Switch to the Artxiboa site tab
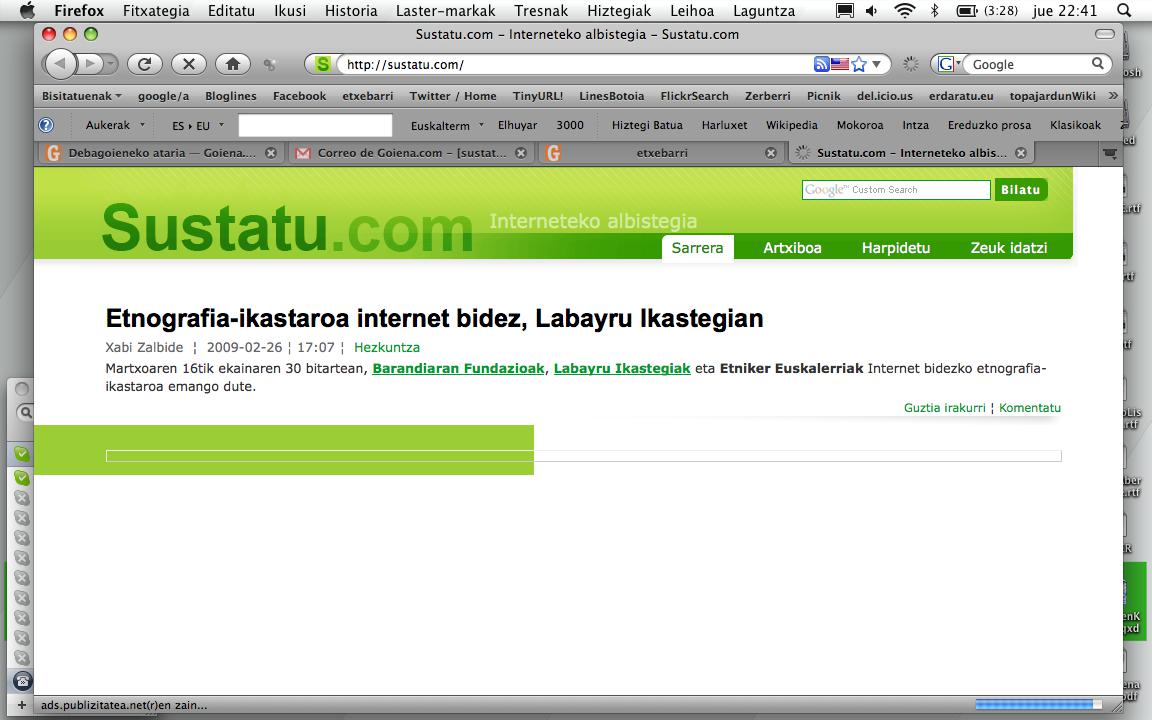The image size is (1152, 720). 792,248
